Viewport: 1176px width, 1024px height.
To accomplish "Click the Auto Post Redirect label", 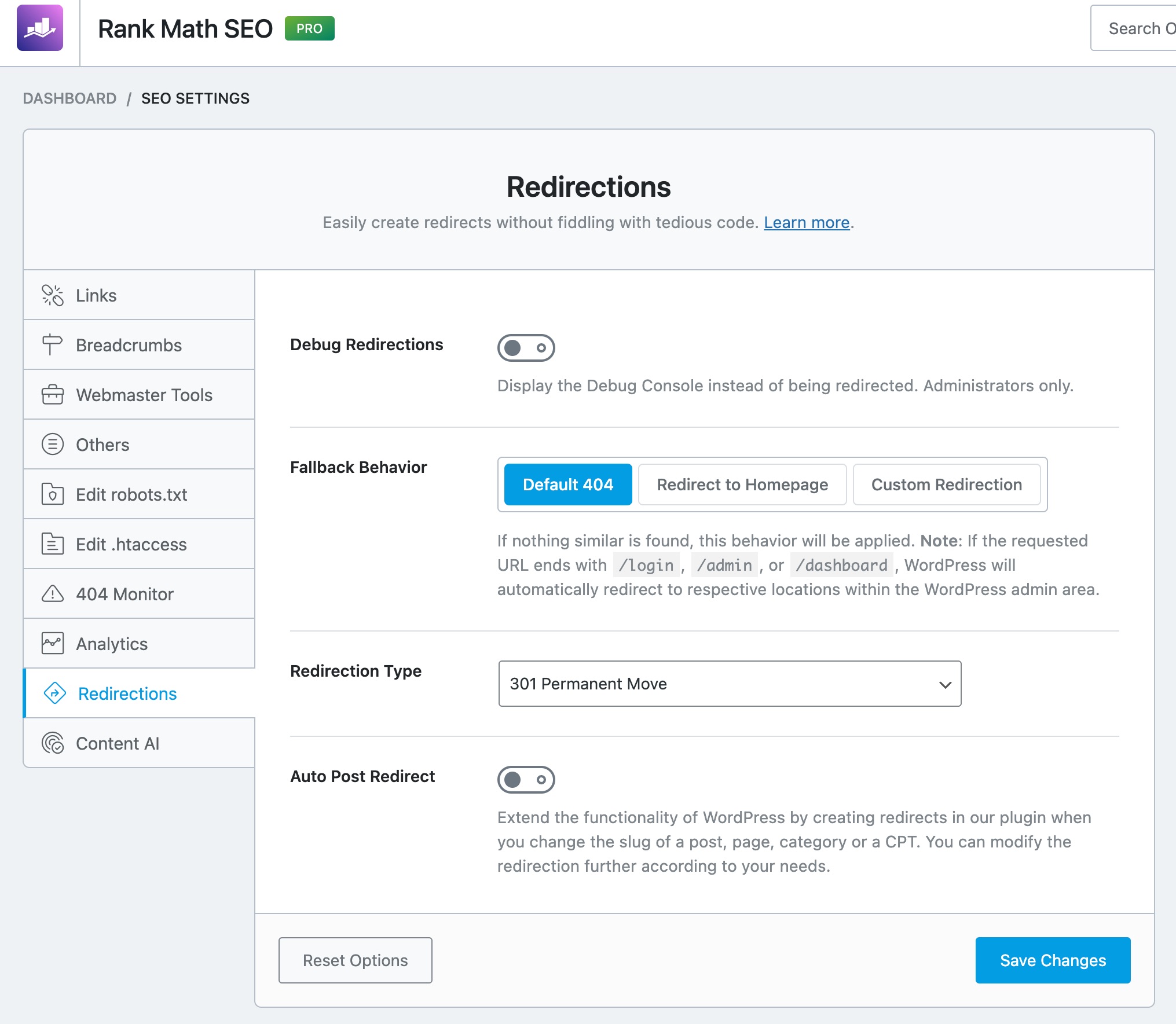I will tap(362, 776).
